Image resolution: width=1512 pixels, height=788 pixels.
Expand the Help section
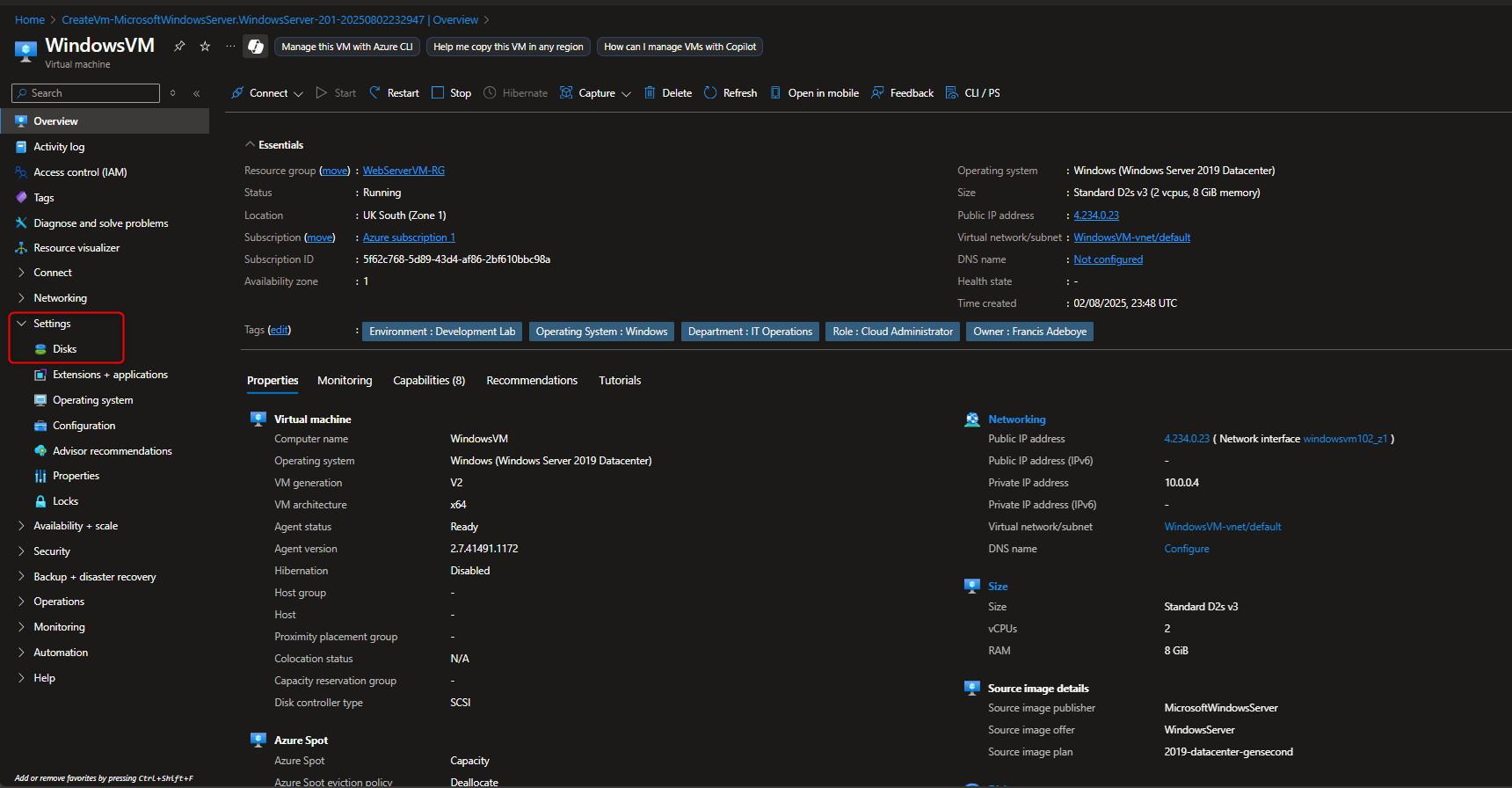[44, 678]
